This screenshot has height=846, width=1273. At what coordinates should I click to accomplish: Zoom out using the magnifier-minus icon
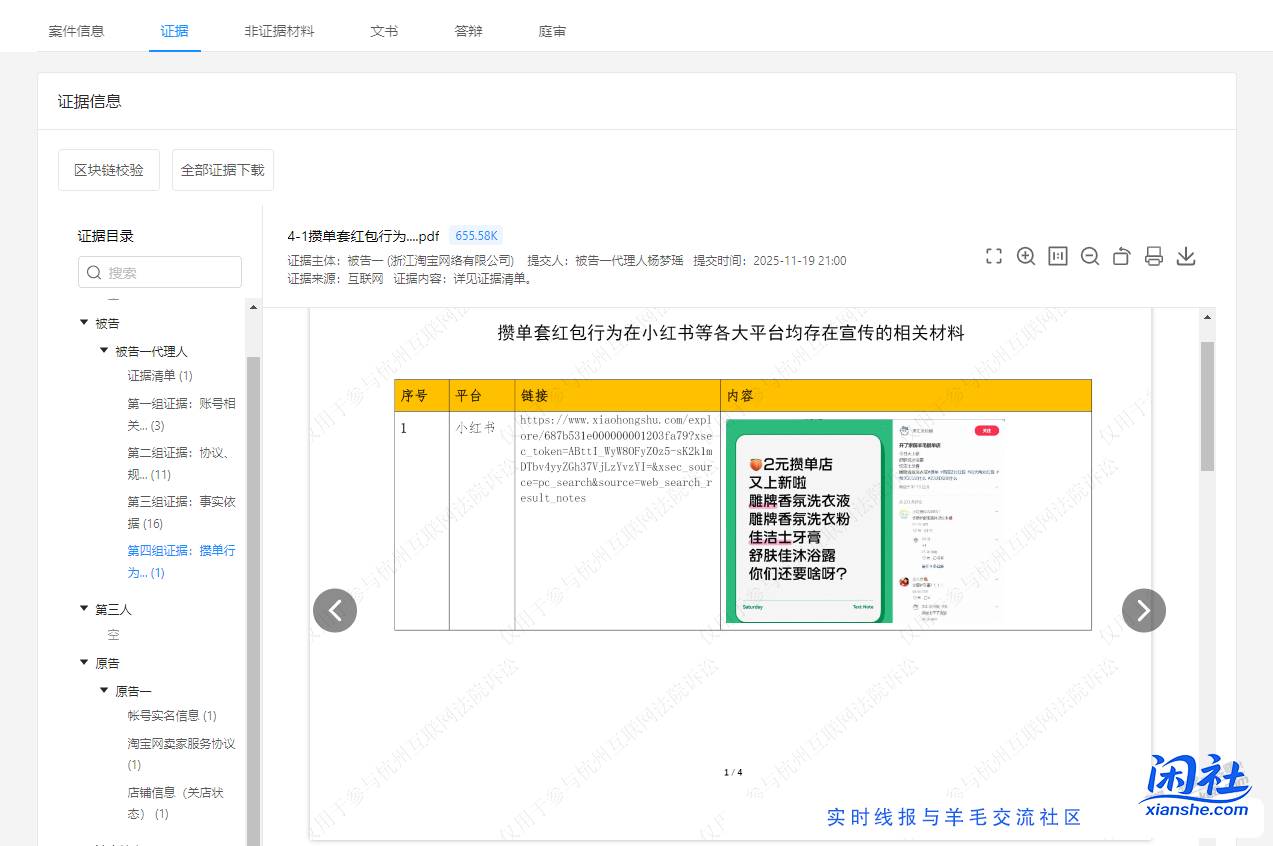(1089, 256)
